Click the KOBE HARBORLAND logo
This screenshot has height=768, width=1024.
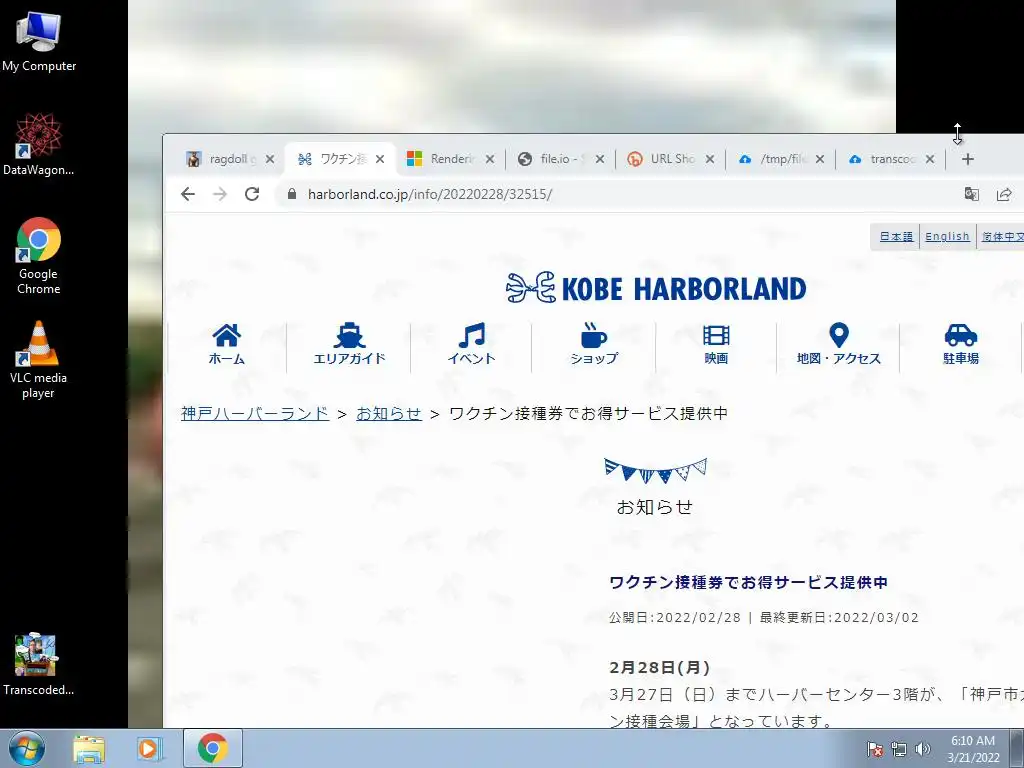(656, 287)
